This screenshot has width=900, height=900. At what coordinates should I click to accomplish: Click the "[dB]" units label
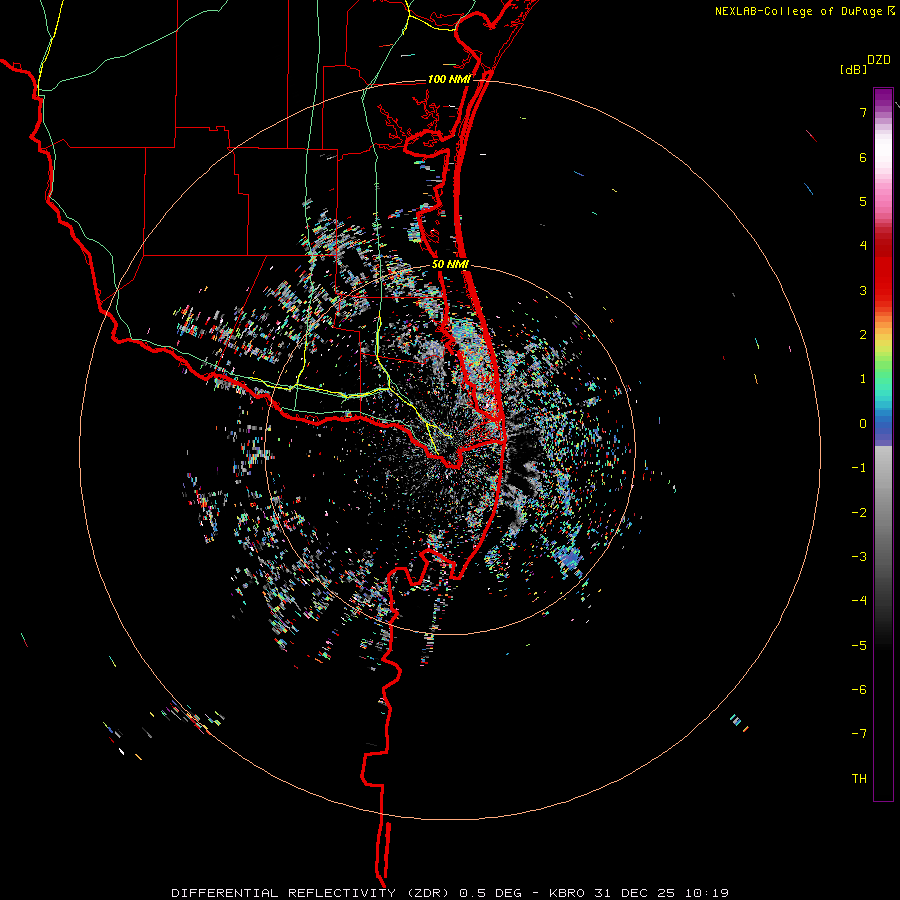(x=853, y=69)
